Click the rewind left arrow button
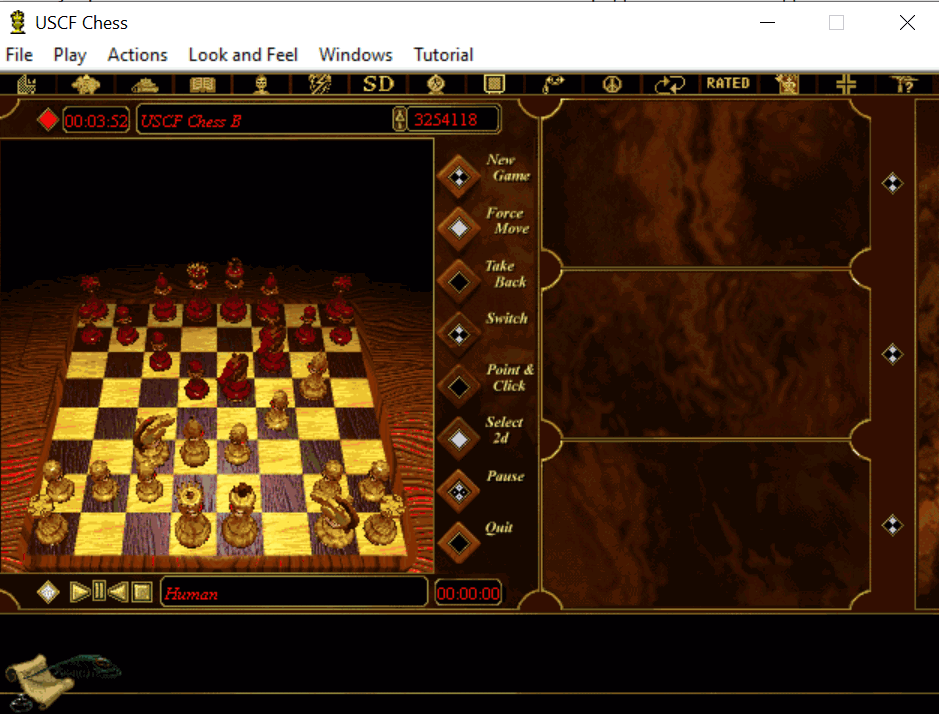Image resolution: width=939 pixels, height=714 pixels. [x=119, y=592]
